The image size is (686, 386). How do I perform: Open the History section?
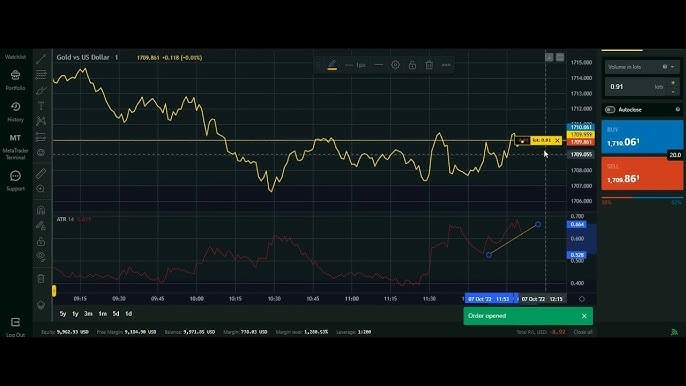click(15, 112)
